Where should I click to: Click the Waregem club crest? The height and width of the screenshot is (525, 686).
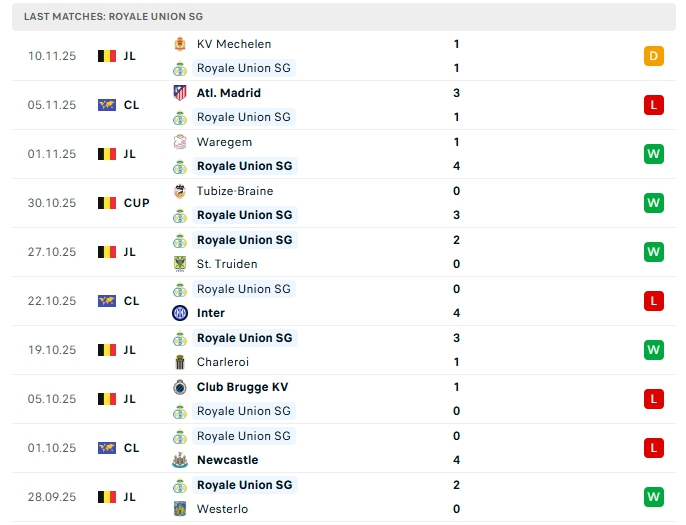click(180, 142)
